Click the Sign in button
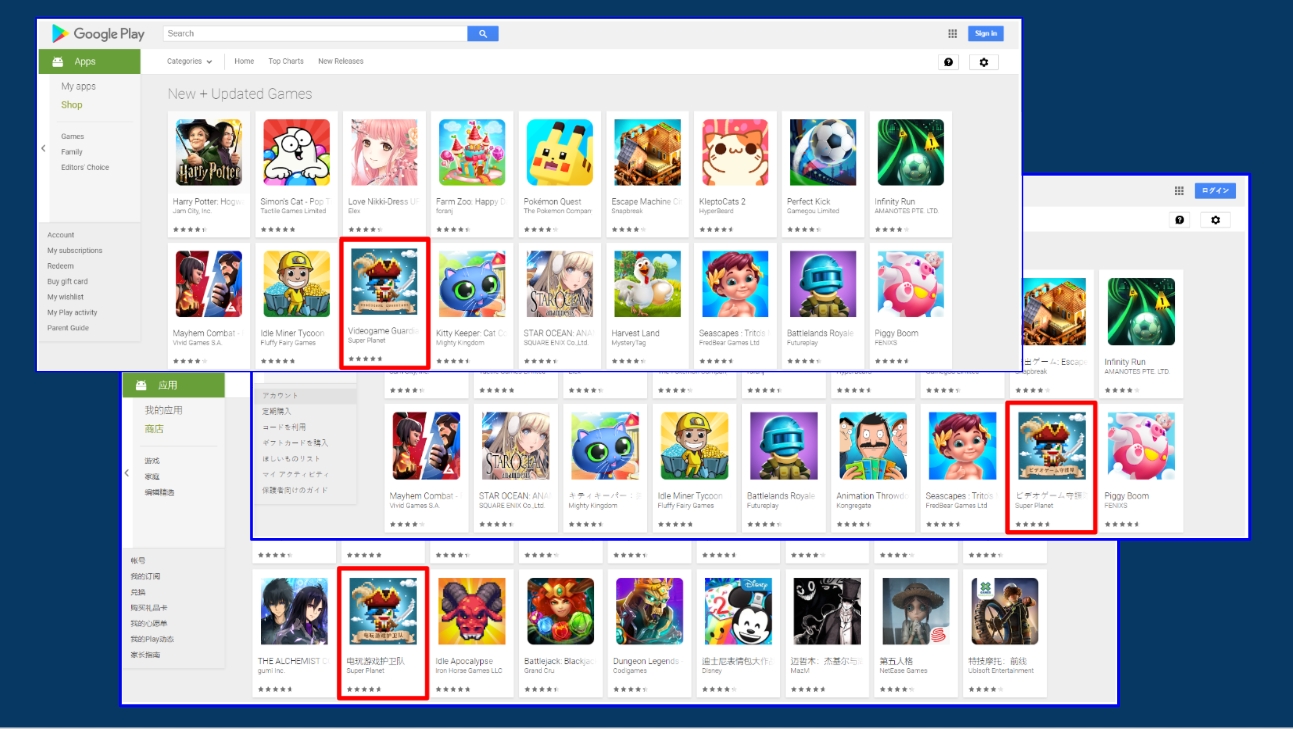This screenshot has width=1293, height=729. [x=986, y=34]
